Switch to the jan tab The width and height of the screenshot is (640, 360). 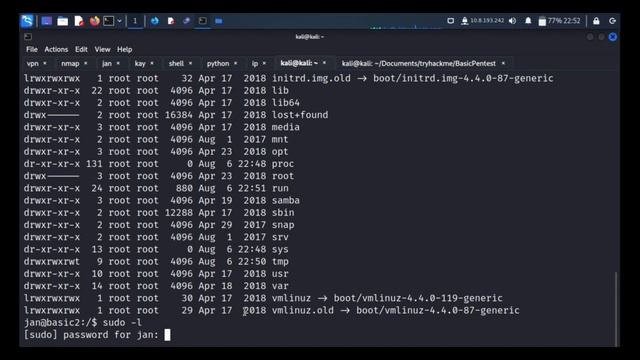(x=107, y=64)
